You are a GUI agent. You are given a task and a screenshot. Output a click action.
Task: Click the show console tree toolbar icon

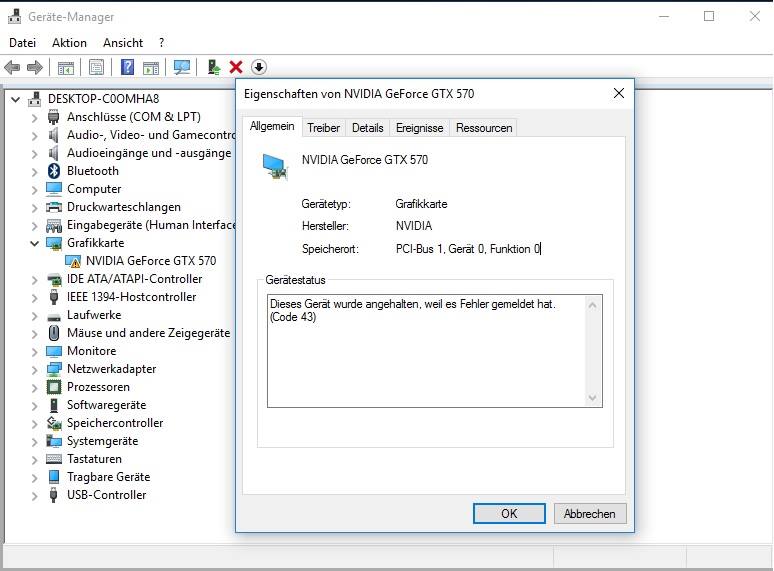pyautogui.click(x=66, y=68)
